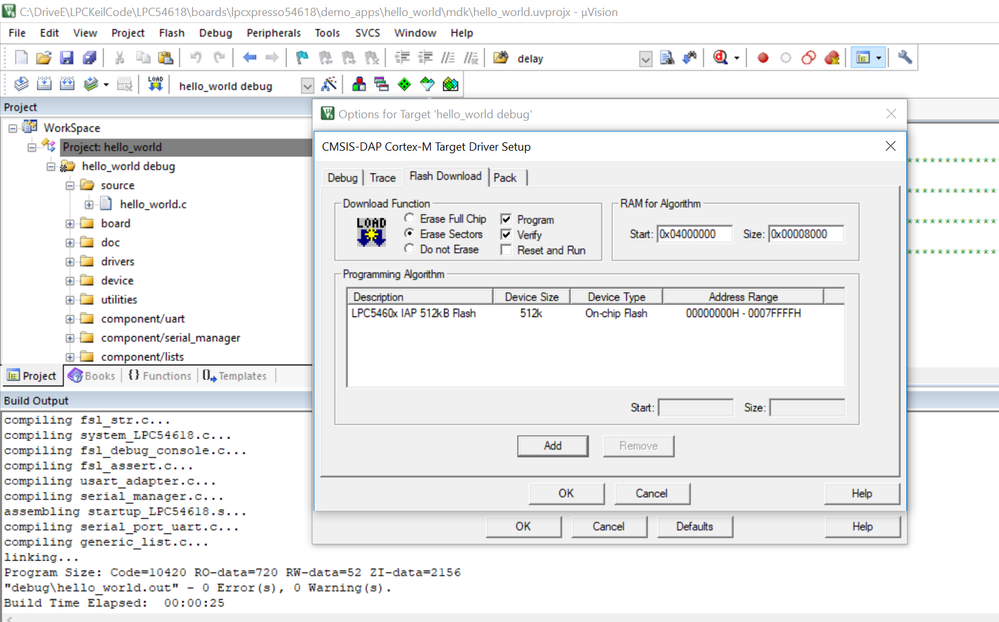The width and height of the screenshot is (999, 622).
Task: Click Help in the Target Driver Setup dialog
Action: 861,493
